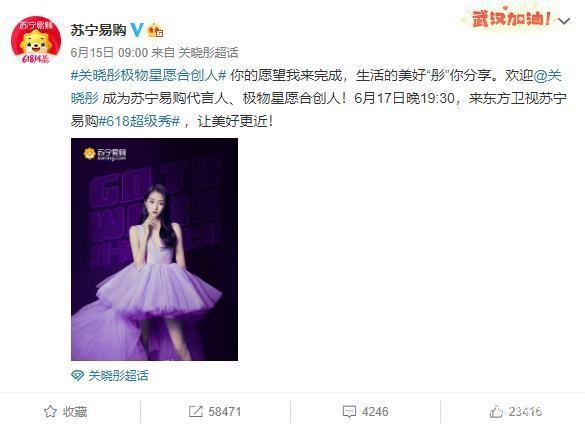Click the 58471 repost count
The height and width of the screenshot is (425, 585).
click(225, 412)
